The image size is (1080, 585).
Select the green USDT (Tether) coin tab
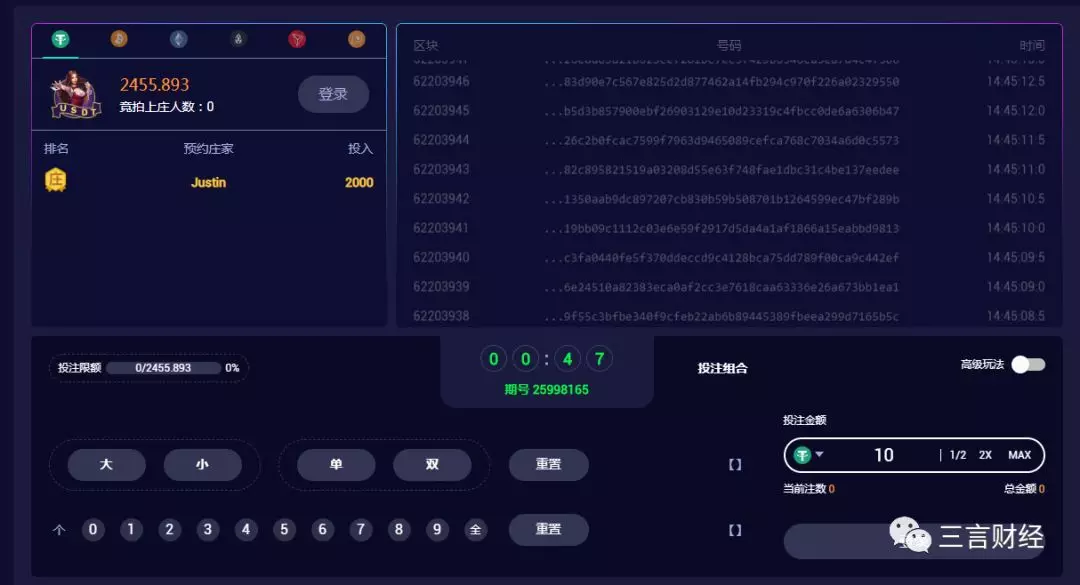(x=61, y=39)
